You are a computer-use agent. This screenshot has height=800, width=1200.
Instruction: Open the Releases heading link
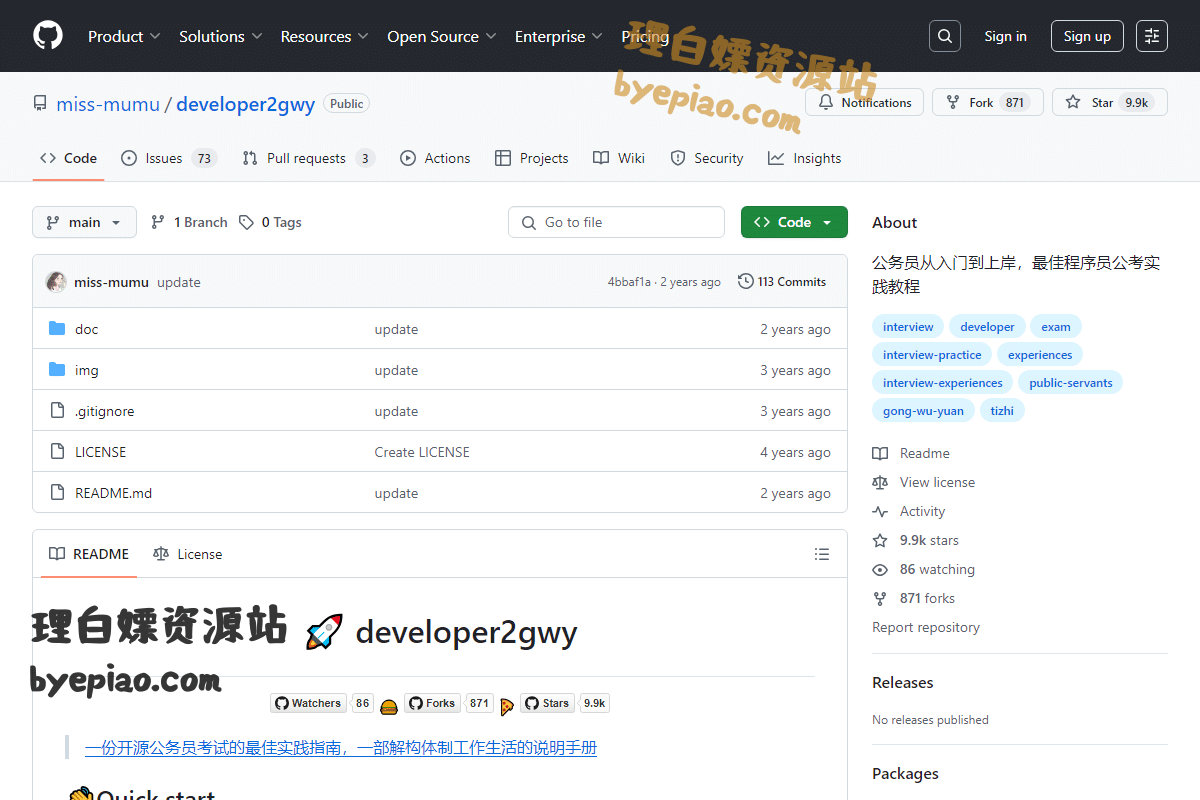point(902,682)
